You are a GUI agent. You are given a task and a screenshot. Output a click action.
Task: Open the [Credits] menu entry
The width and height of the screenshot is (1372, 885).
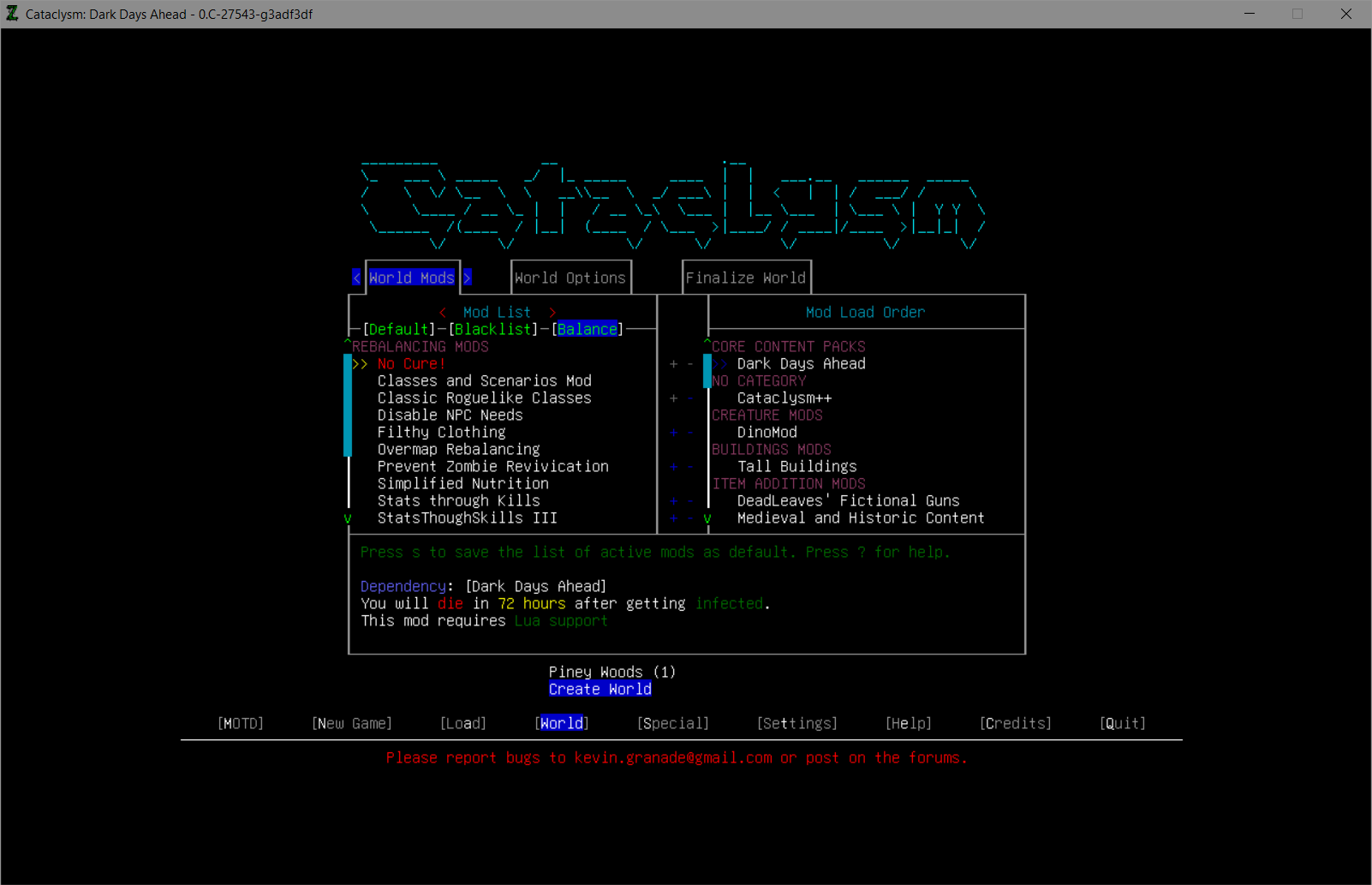tap(1016, 724)
